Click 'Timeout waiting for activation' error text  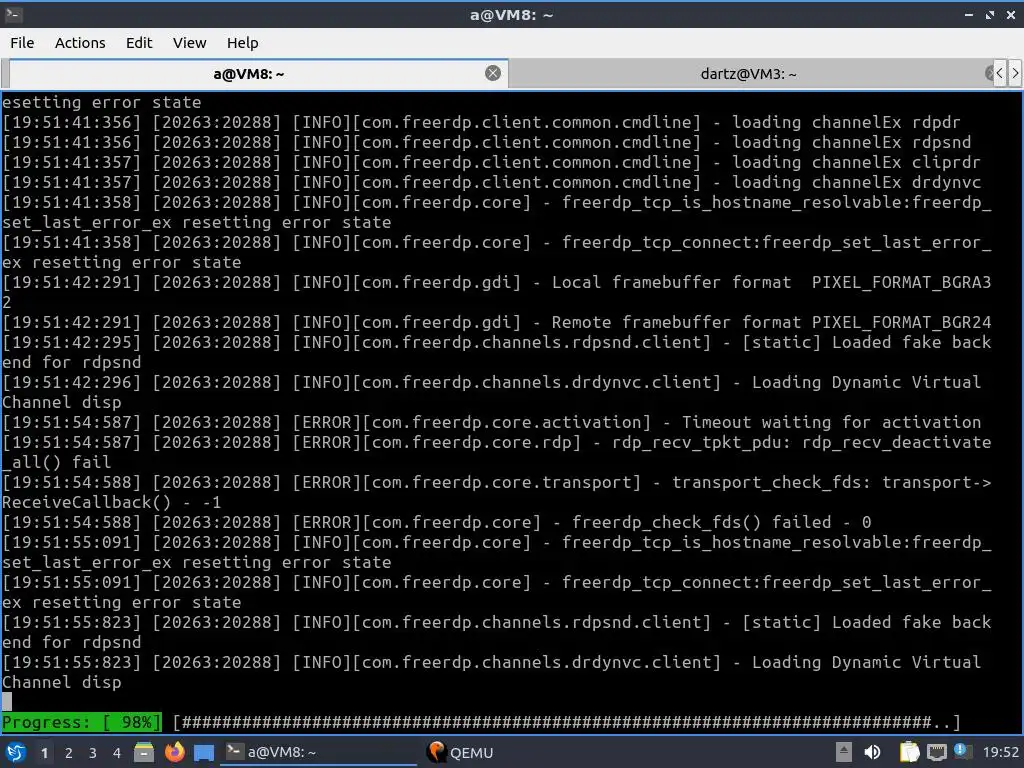click(831, 422)
